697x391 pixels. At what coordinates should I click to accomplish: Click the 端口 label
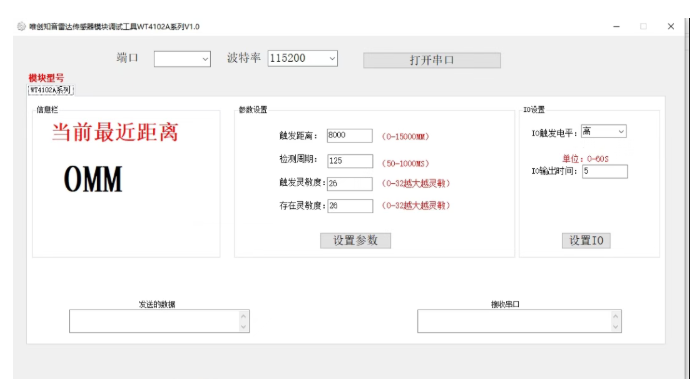tap(128, 58)
